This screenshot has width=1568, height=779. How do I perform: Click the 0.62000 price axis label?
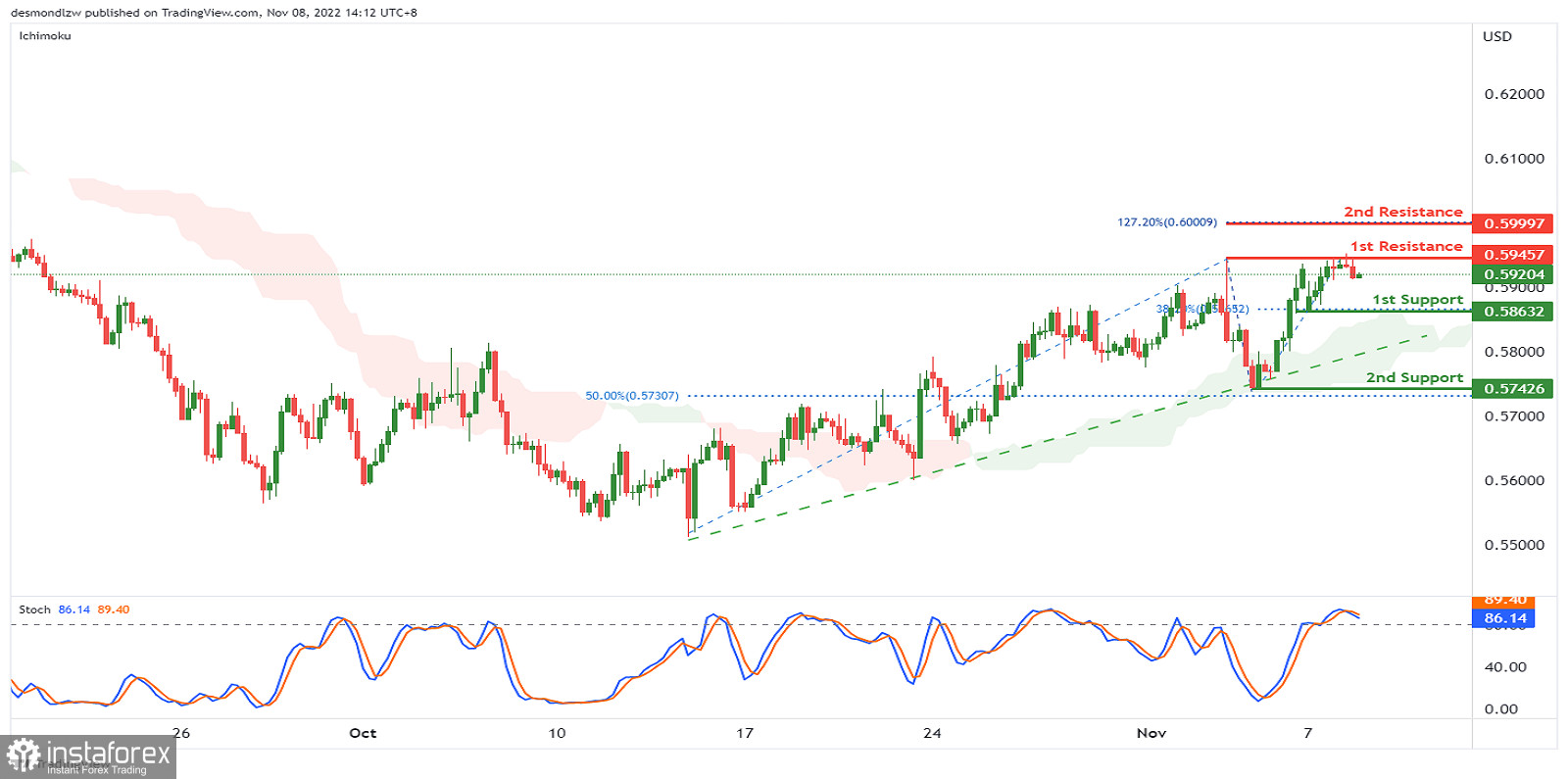pyautogui.click(x=1514, y=94)
